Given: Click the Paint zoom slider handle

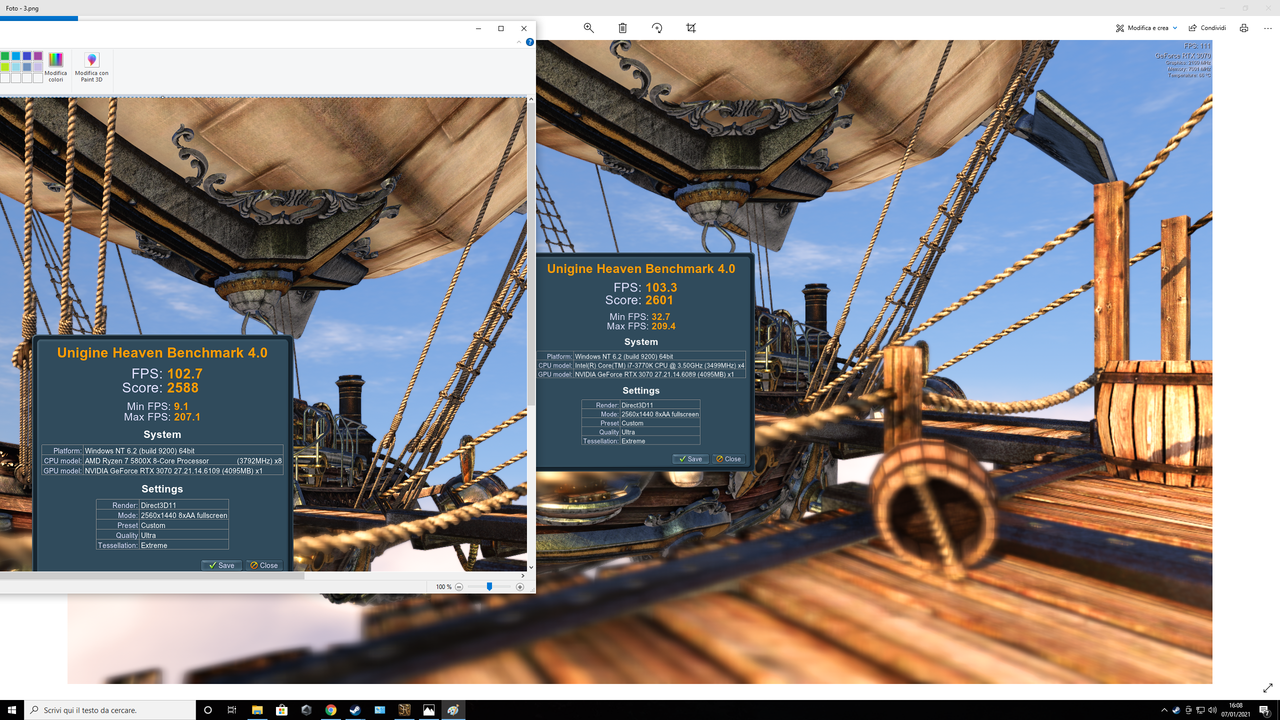Looking at the screenshot, I should click(489, 587).
